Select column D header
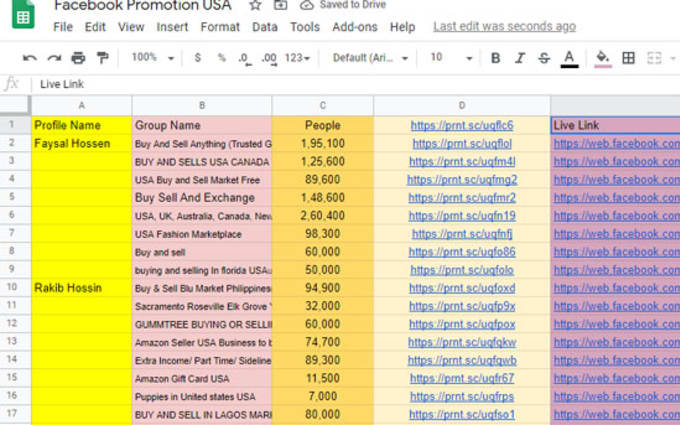Screen dimensions: 680x425 (462, 105)
